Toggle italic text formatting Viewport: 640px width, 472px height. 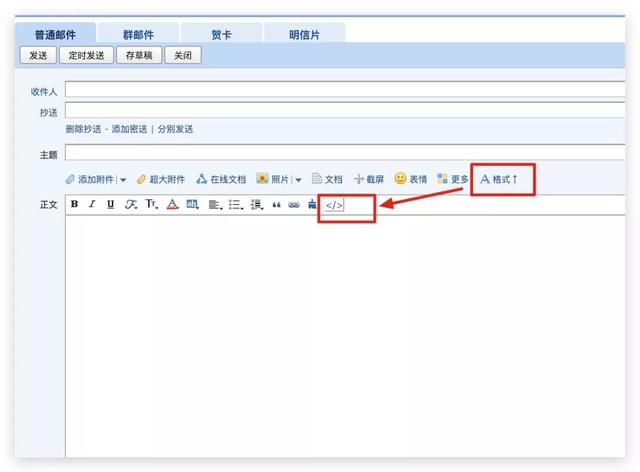click(91, 204)
